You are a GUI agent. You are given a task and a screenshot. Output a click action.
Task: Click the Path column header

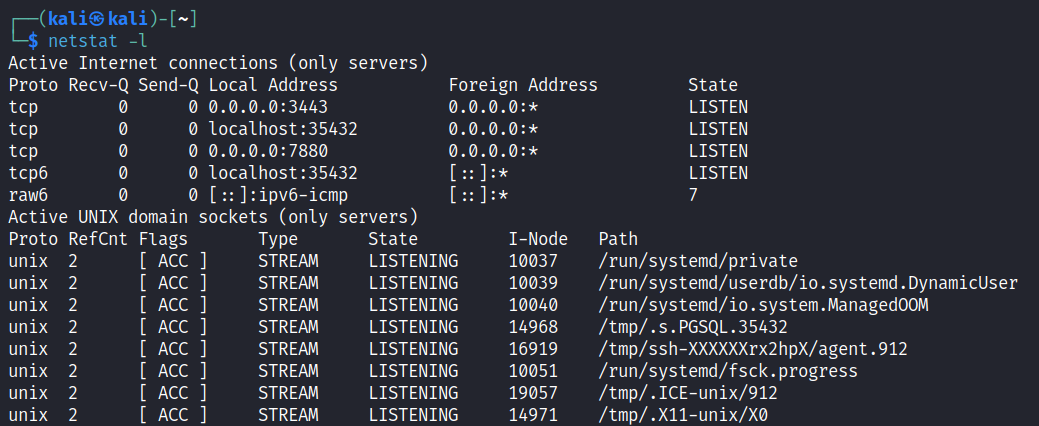tap(618, 239)
